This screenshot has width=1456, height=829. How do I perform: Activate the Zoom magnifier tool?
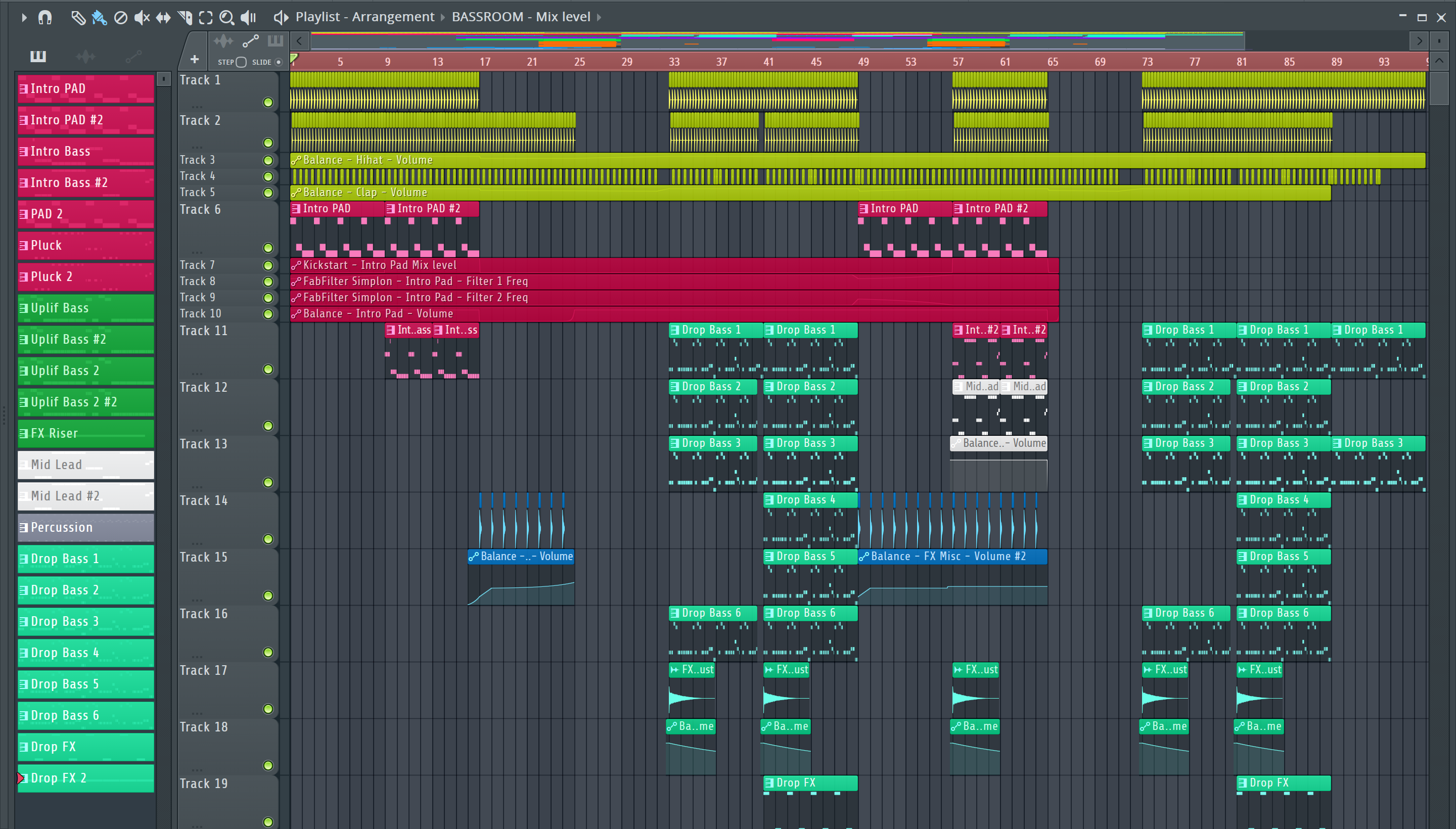click(226, 17)
